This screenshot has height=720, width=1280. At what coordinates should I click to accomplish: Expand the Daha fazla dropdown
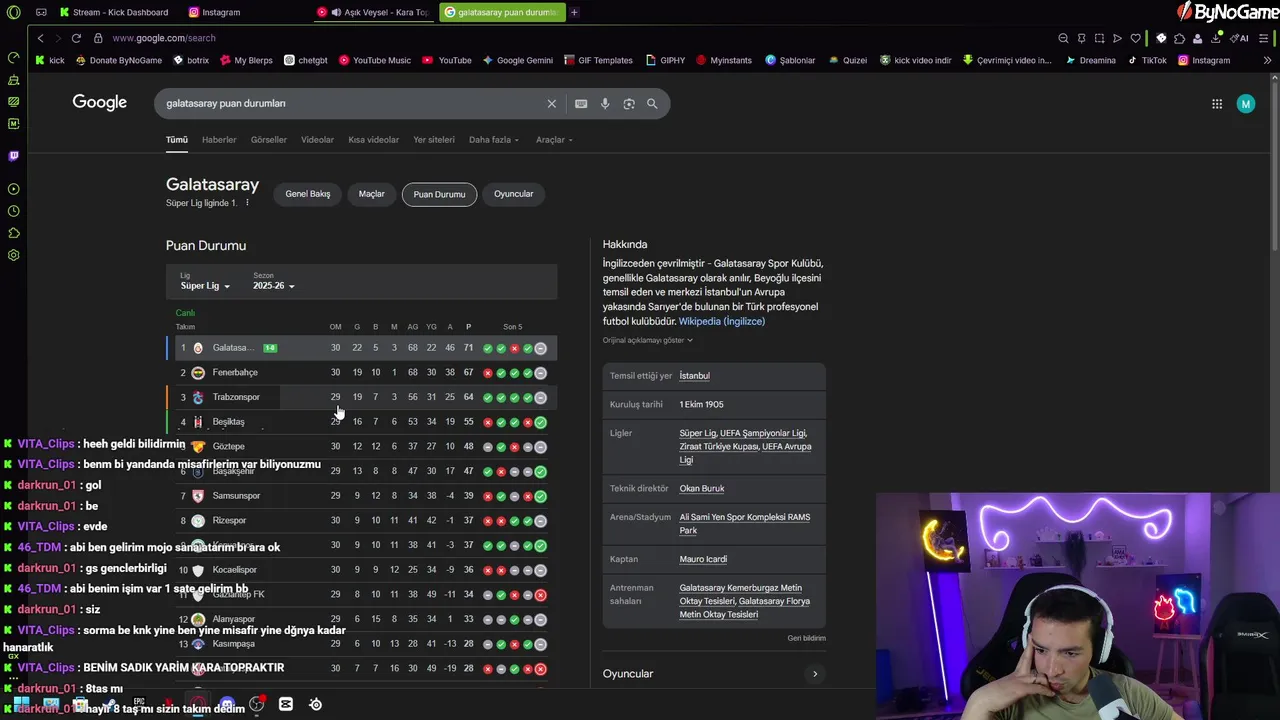click(493, 140)
